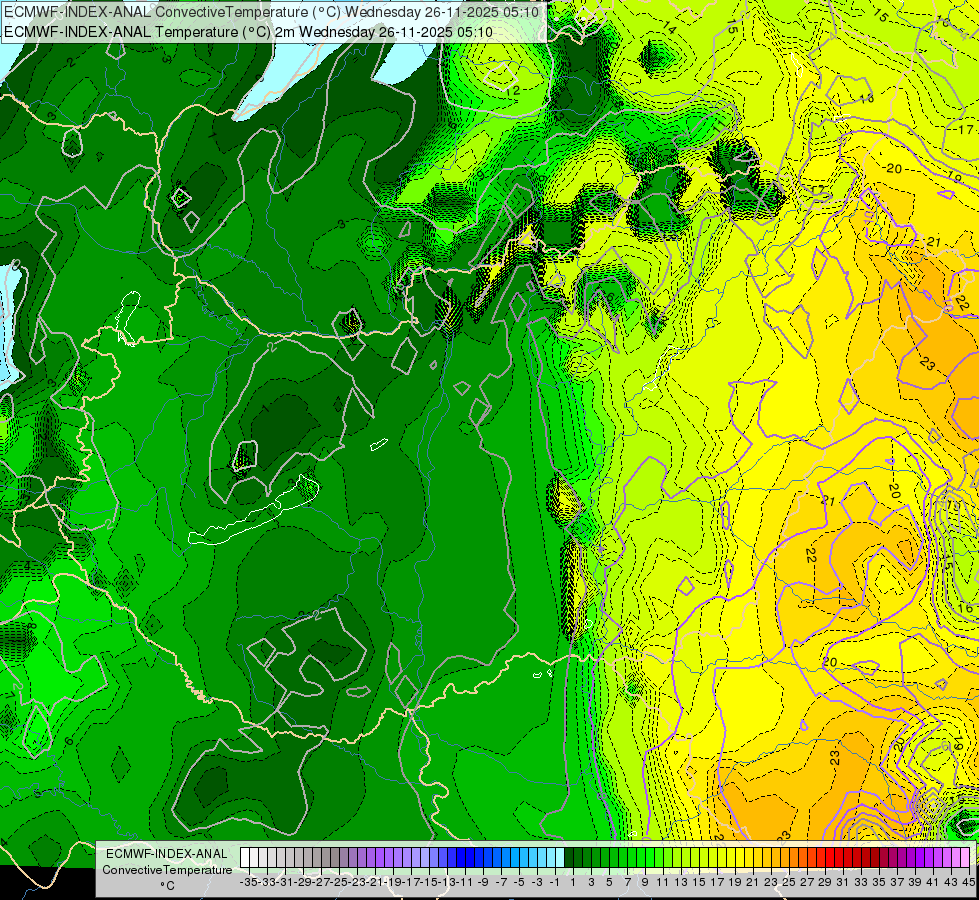This screenshot has height=900, width=979.
Task: Click the 45 legend scale value
Action: pyautogui.click(x=968, y=883)
